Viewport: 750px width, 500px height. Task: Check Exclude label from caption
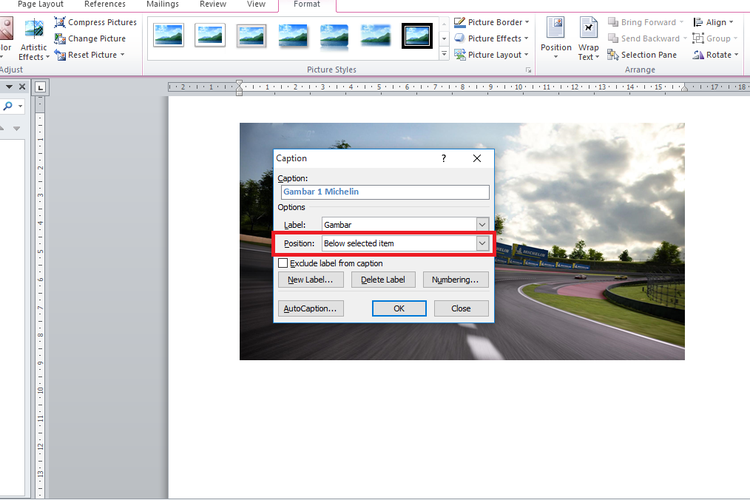[x=283, y=263]
